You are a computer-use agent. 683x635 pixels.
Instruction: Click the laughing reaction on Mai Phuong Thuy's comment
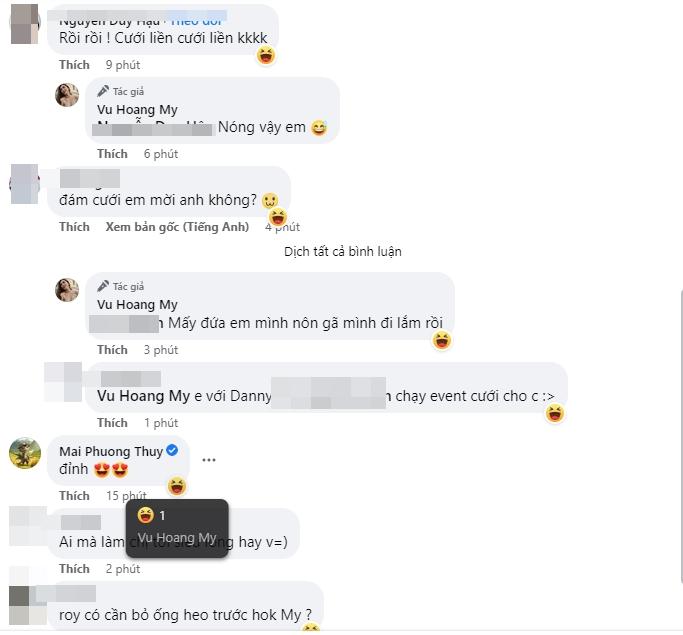[177, 486]
